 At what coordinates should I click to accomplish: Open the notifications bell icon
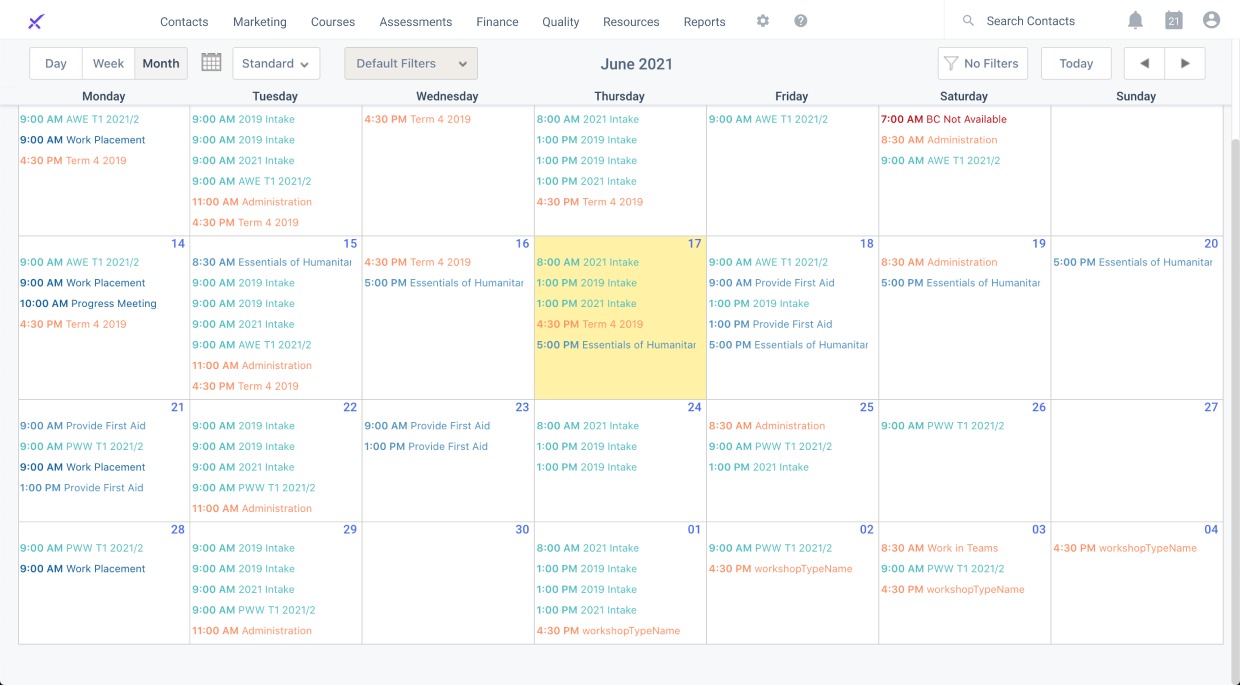(1135, 19)
